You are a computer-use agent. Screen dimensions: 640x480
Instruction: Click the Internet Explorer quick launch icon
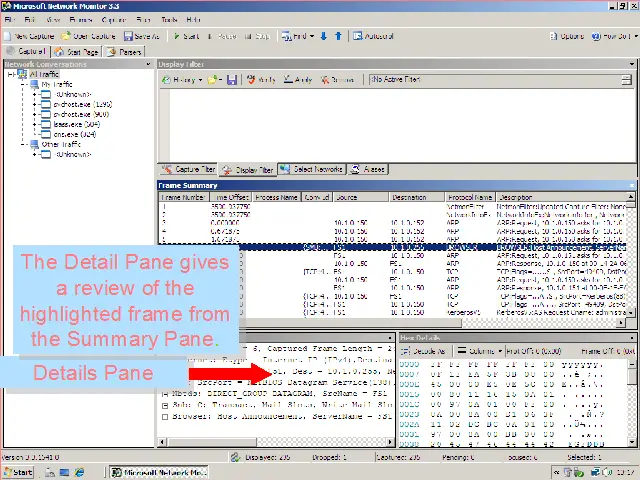[x=79, y=472]
